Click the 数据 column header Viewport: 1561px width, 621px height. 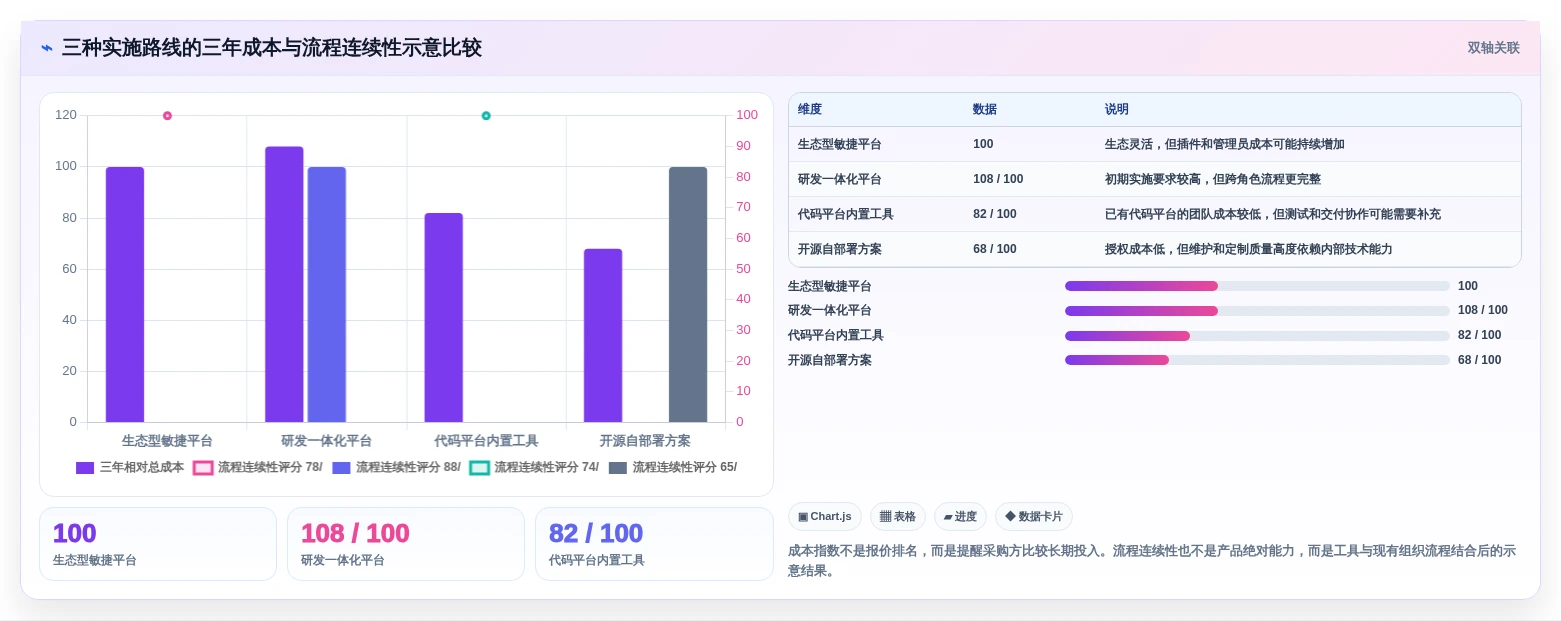[x=985, y=109]
